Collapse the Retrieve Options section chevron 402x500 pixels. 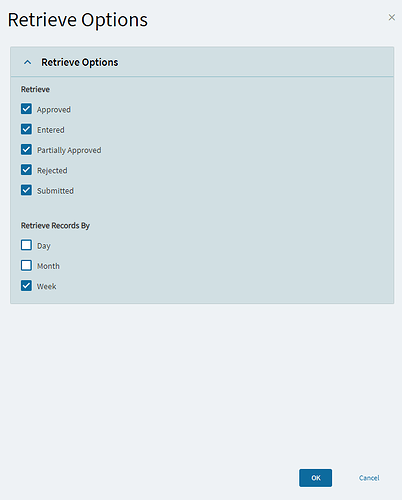(28, 62)
